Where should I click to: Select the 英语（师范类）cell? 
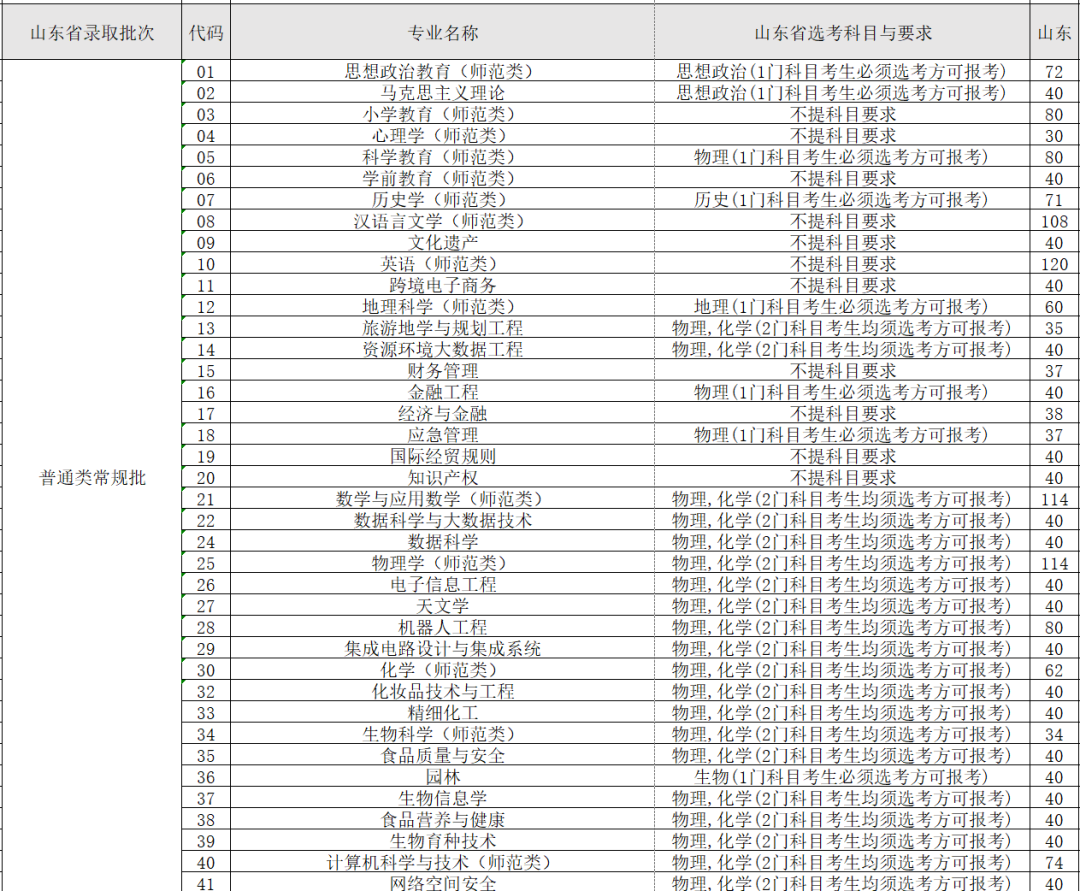[x=442, y=263]
